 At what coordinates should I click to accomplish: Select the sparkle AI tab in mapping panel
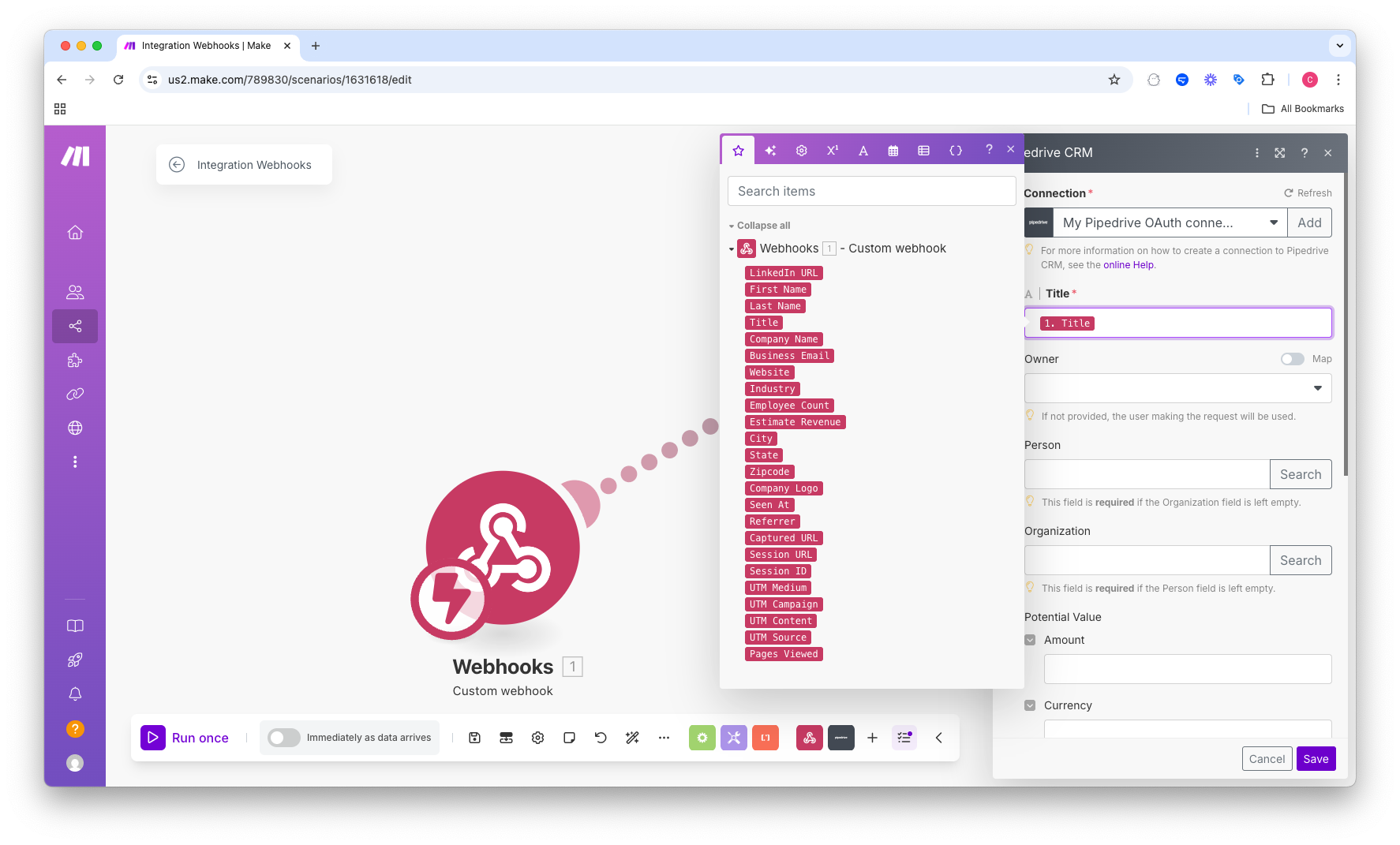point(770,150)
